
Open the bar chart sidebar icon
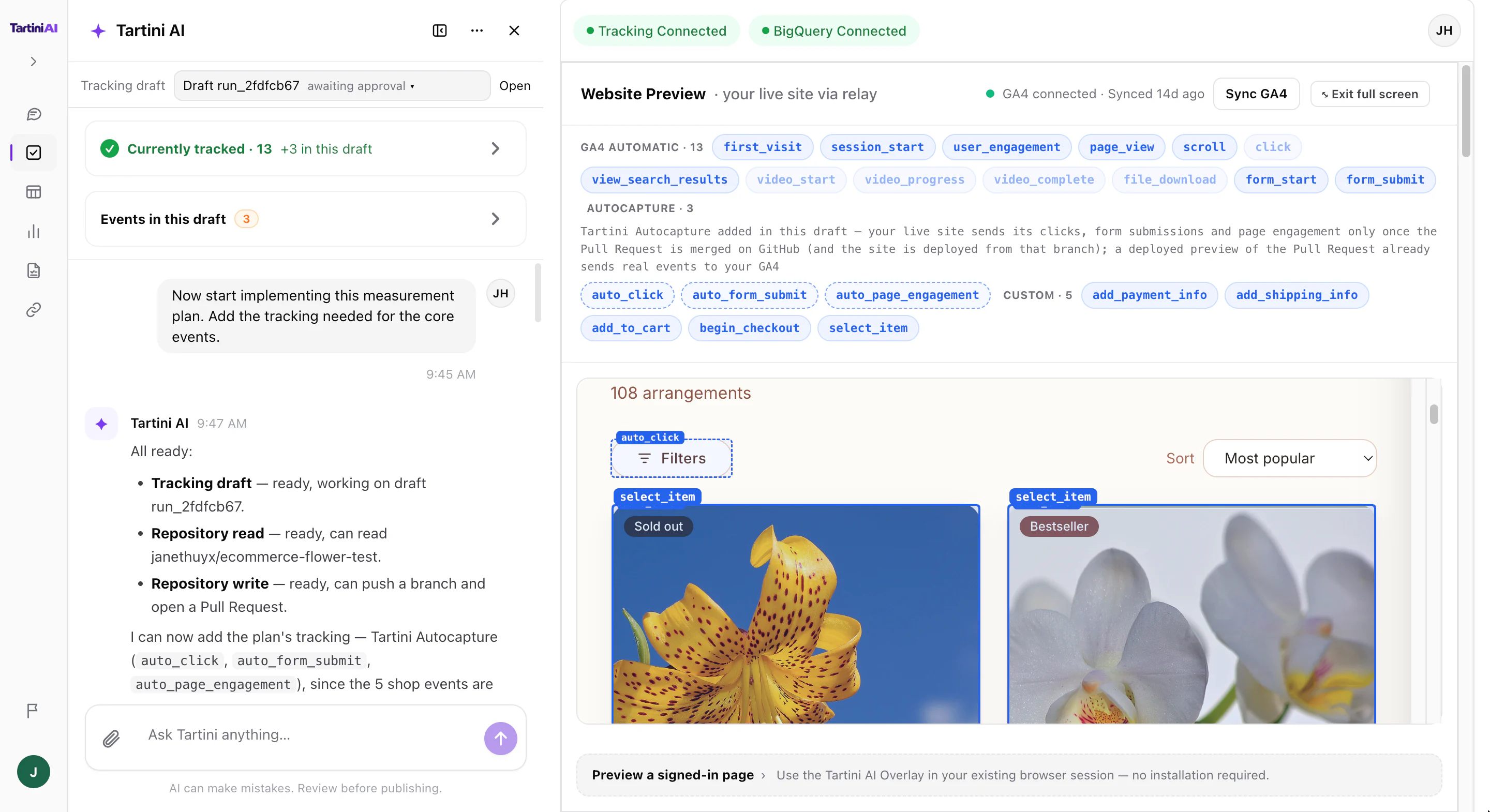pyautogui.click(x=34, y=231)
